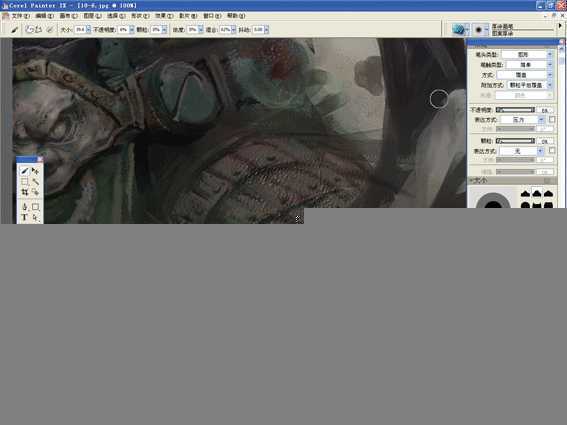Viewport: 567px width, 425px height.
Task: Pick the first brush tip profile
Action: pyautogui.click(x=525, y=194)
